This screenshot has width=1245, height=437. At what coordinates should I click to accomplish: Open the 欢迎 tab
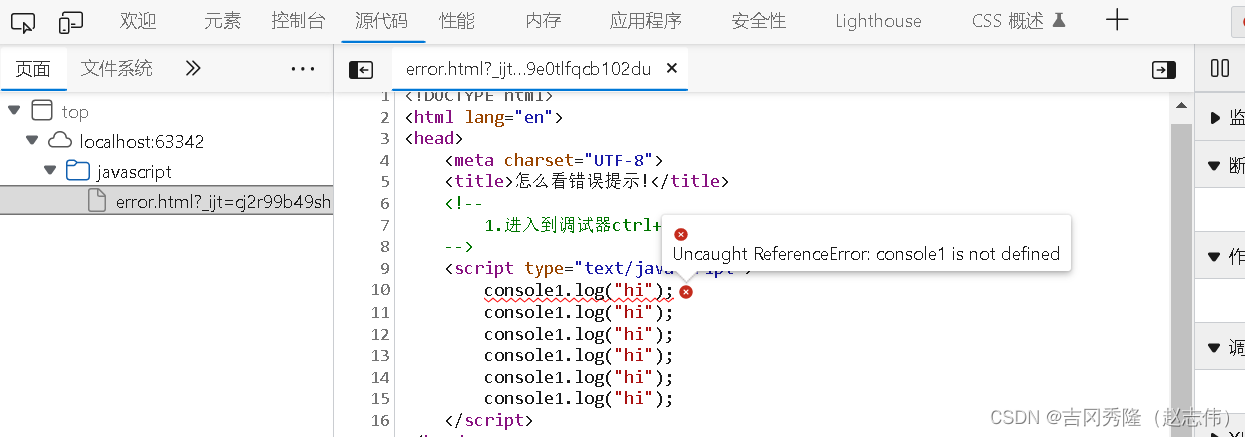point(138,21)
